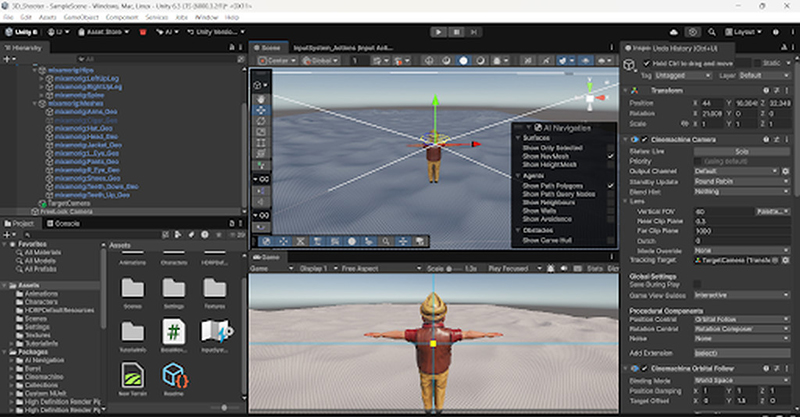Screen dimensions: 800x417
Task: Toggle the Static checkbox in Inspector
Action: tap(757, 63)
